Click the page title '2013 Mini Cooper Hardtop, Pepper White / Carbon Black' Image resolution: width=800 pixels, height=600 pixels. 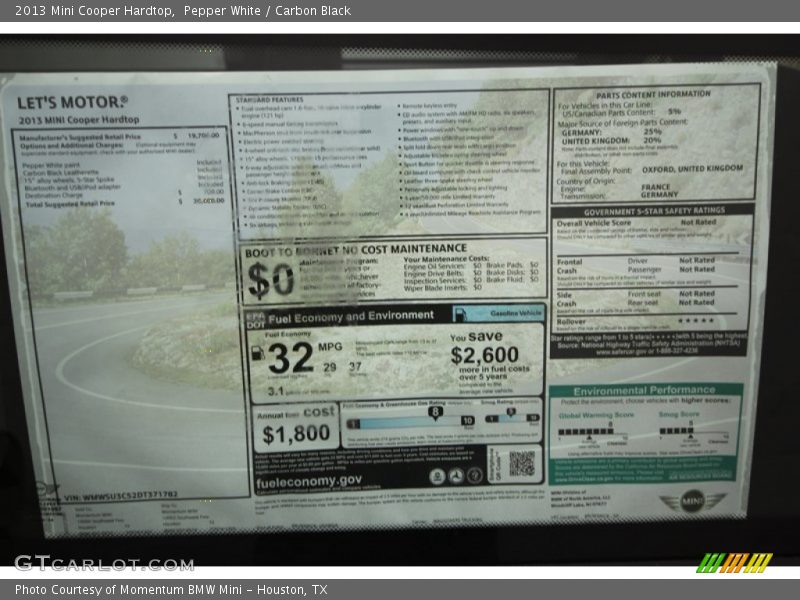coord(183,11)
